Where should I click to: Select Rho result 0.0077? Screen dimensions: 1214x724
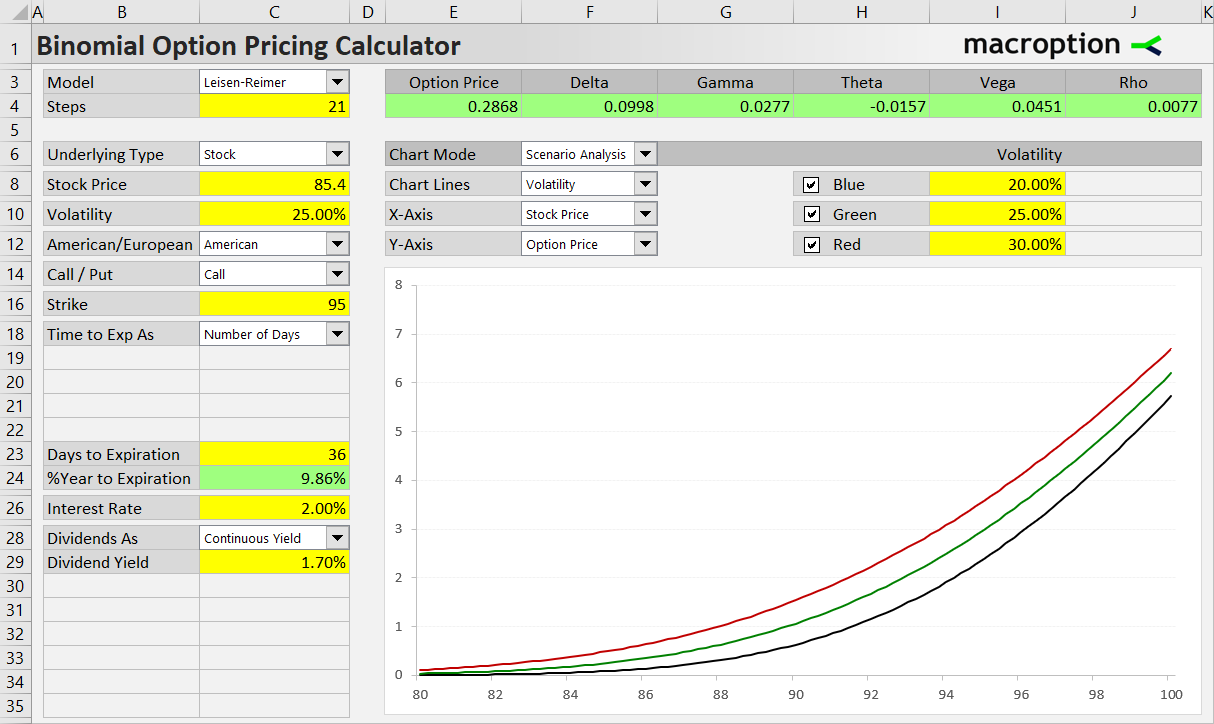click(1133, 107)
